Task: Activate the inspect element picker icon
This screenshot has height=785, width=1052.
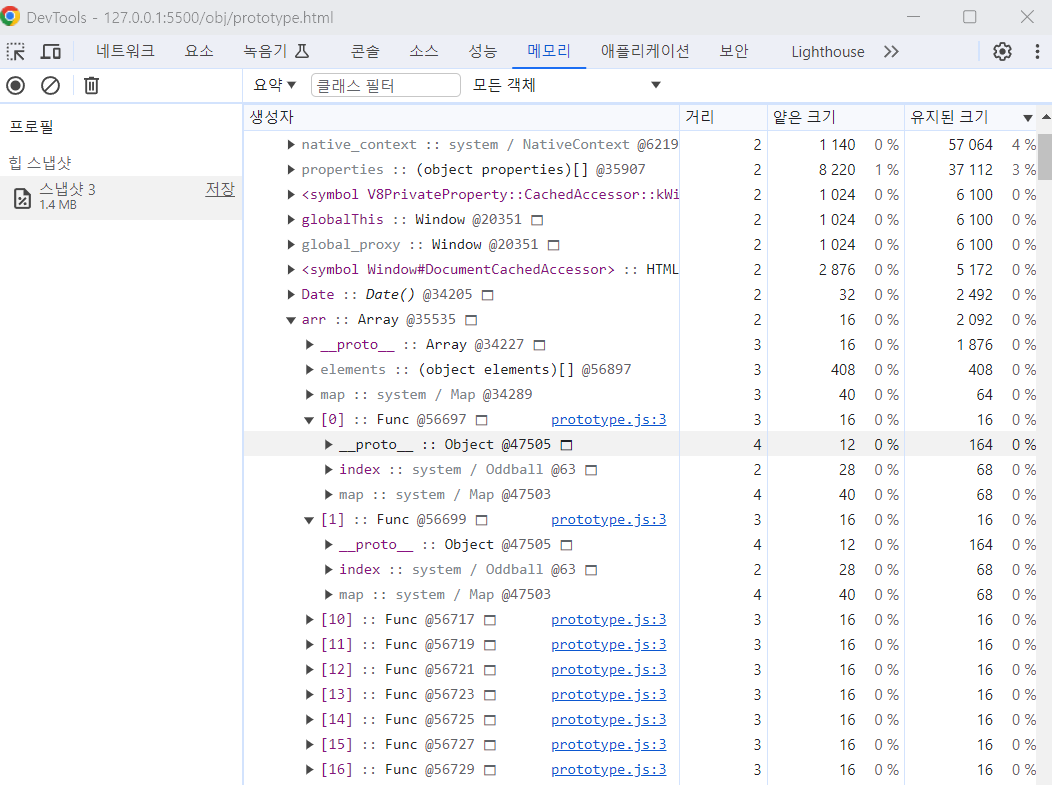Action: tap(15, 52)
